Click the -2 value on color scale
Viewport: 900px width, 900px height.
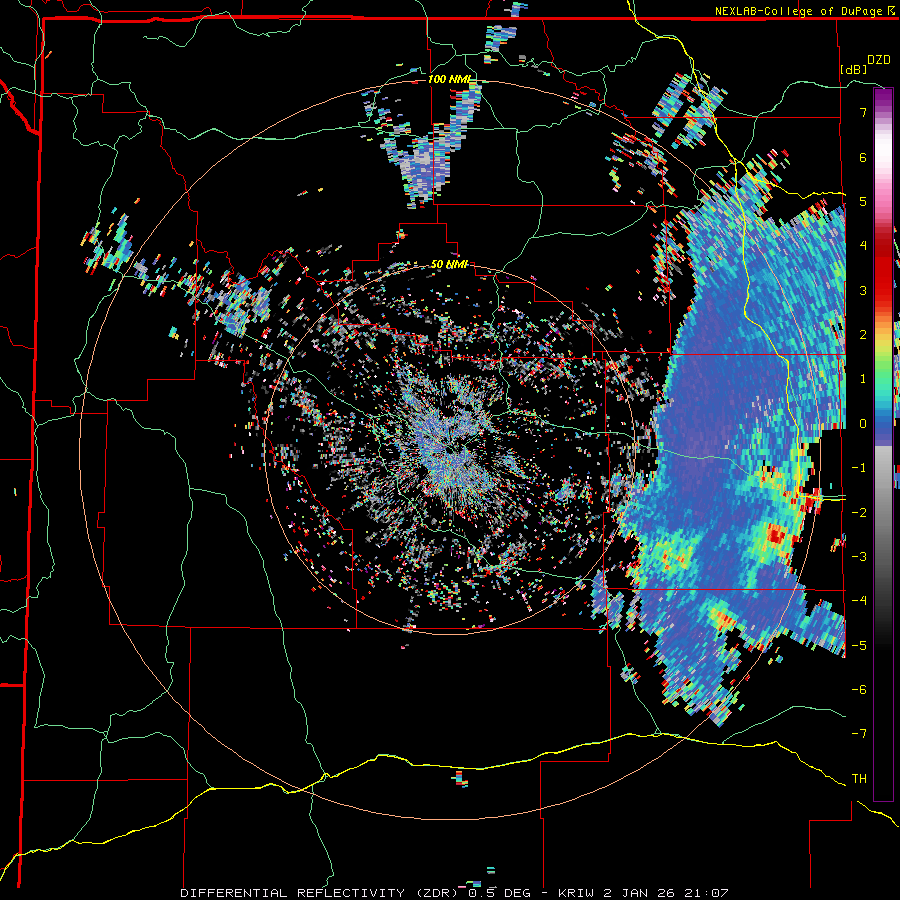pyautogui.click(x=859, y=513)
